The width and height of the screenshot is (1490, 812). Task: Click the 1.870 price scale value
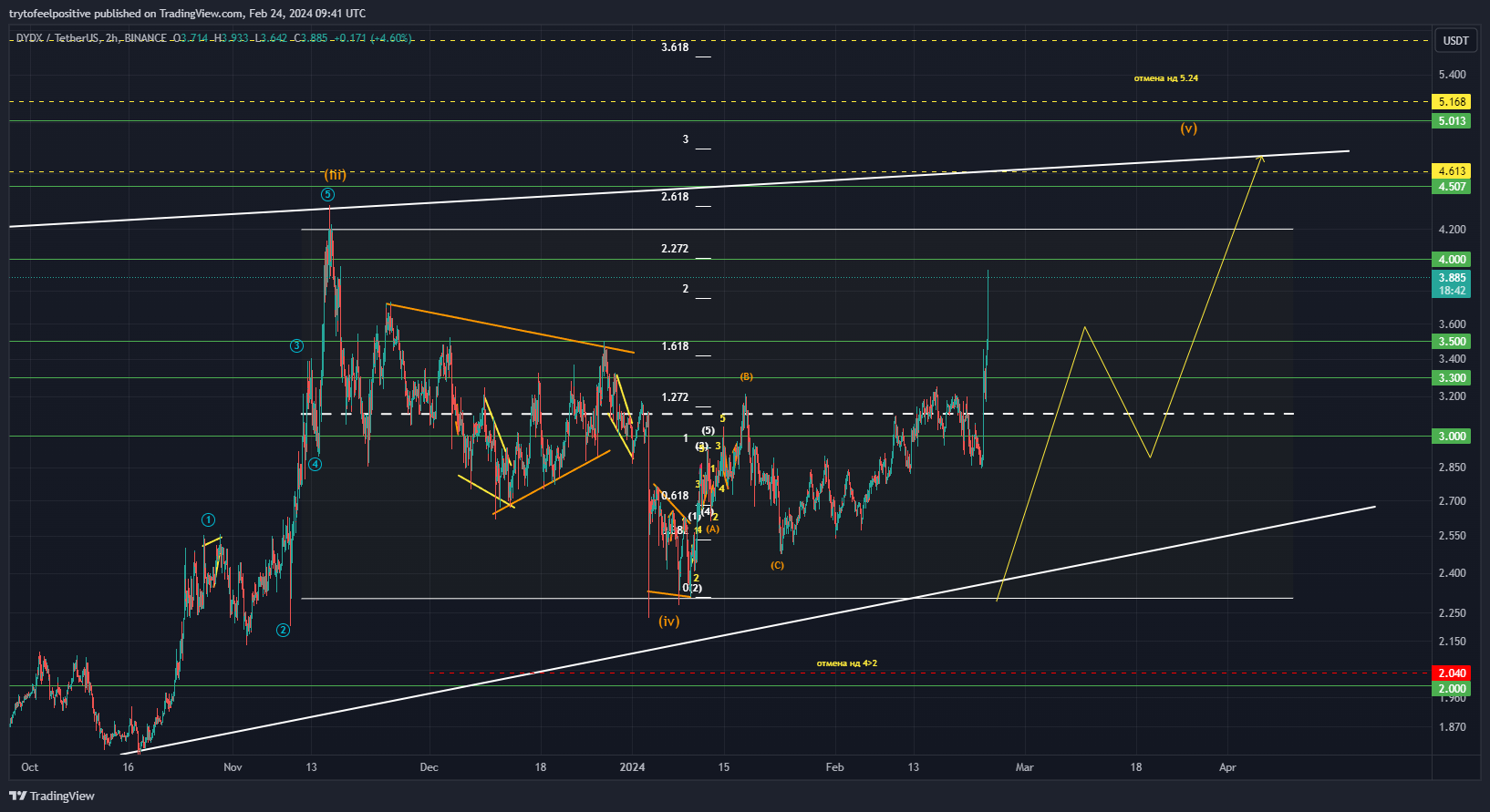point(1452,727)
